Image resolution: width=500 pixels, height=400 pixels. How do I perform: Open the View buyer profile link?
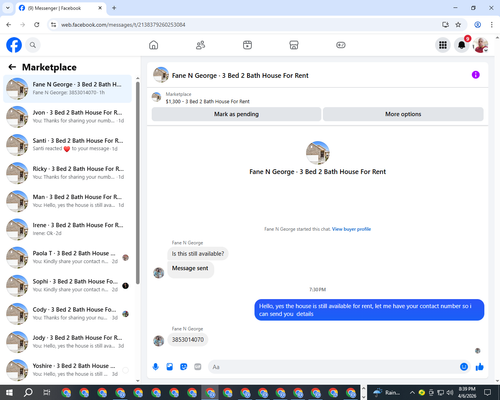351,229
